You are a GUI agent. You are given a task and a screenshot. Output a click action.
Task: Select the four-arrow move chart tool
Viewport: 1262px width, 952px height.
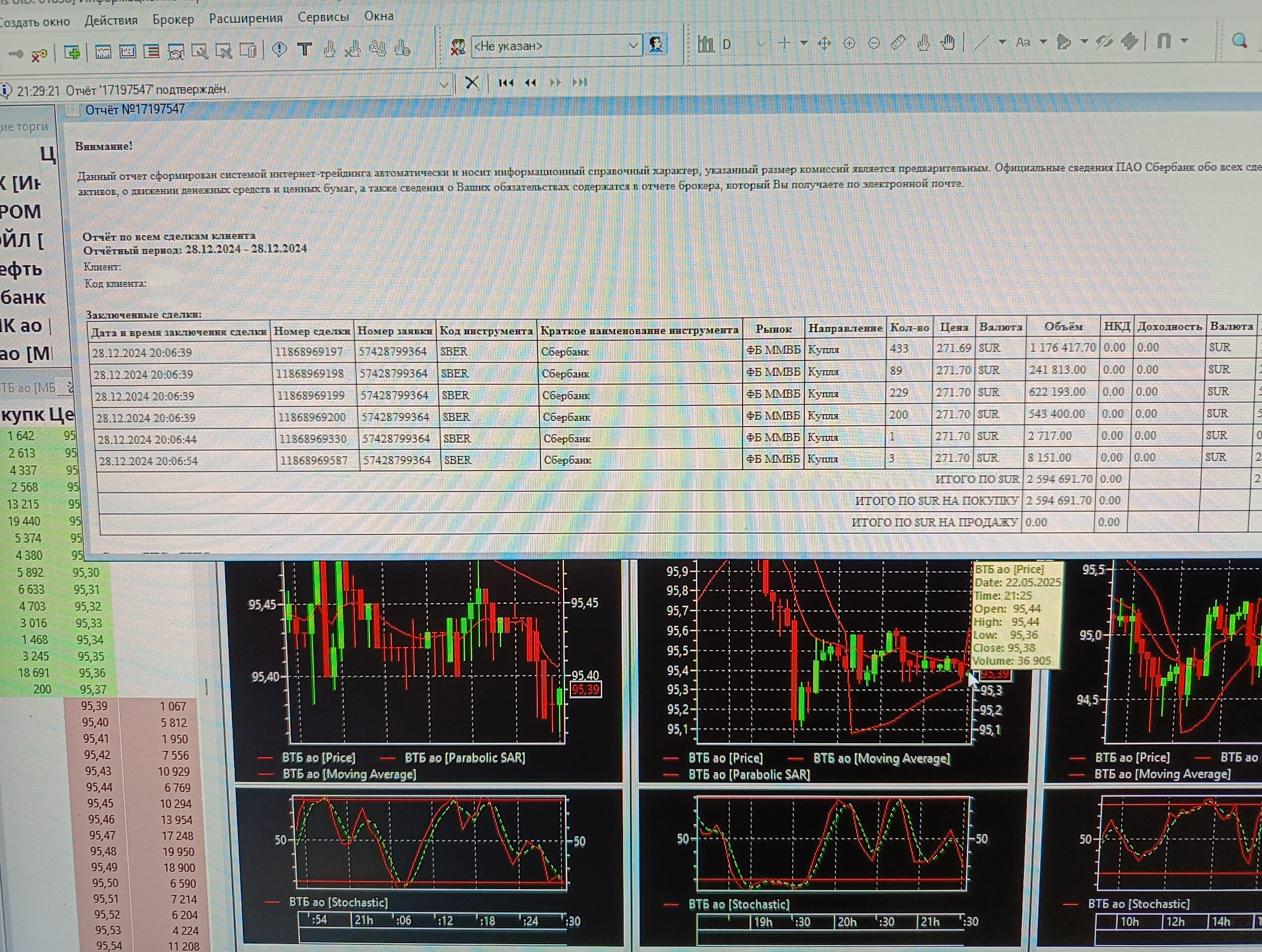824,43
